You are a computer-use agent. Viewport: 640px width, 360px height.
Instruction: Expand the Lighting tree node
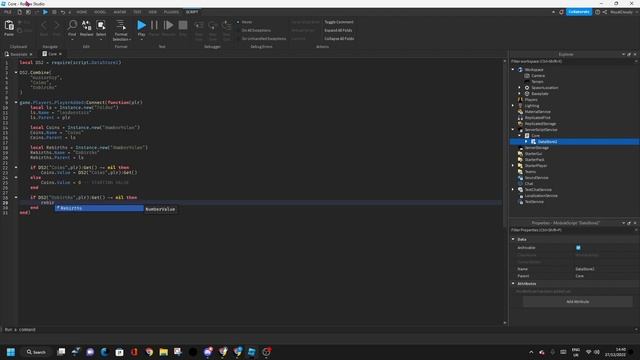coord(513,106)
